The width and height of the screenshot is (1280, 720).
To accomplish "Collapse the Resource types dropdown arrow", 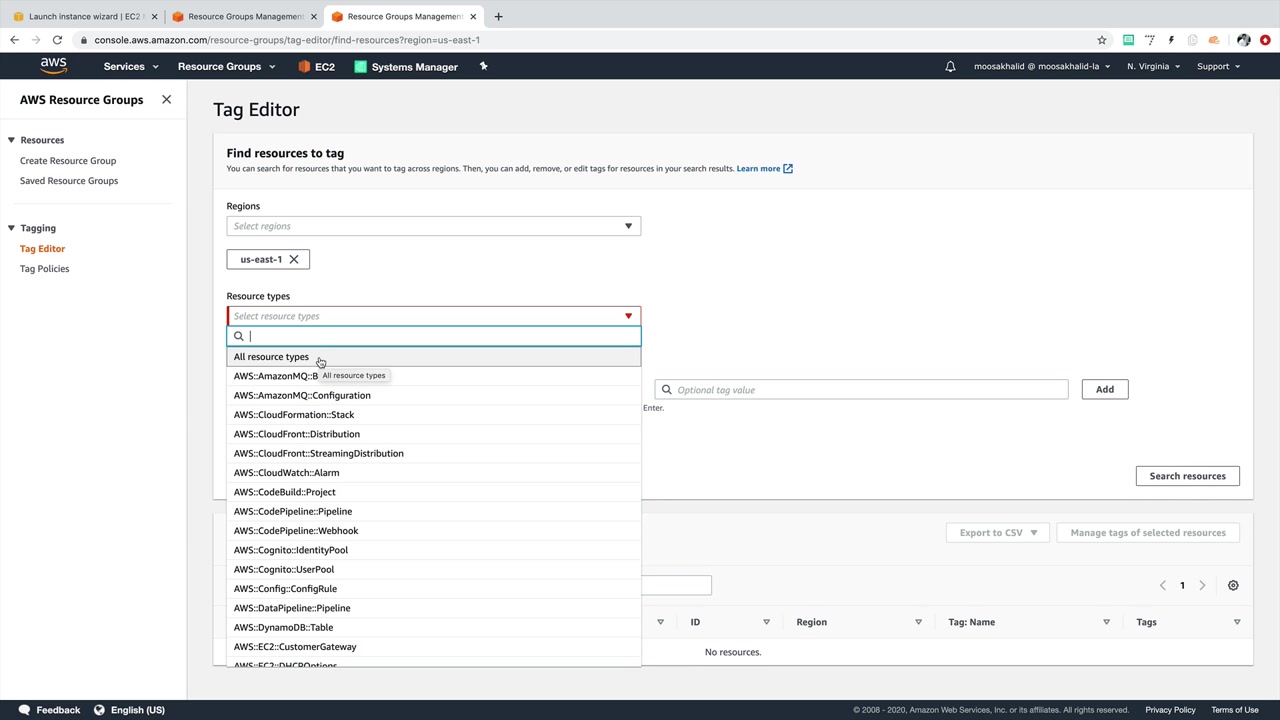I will pyautogui.click(x=628, y=316).
